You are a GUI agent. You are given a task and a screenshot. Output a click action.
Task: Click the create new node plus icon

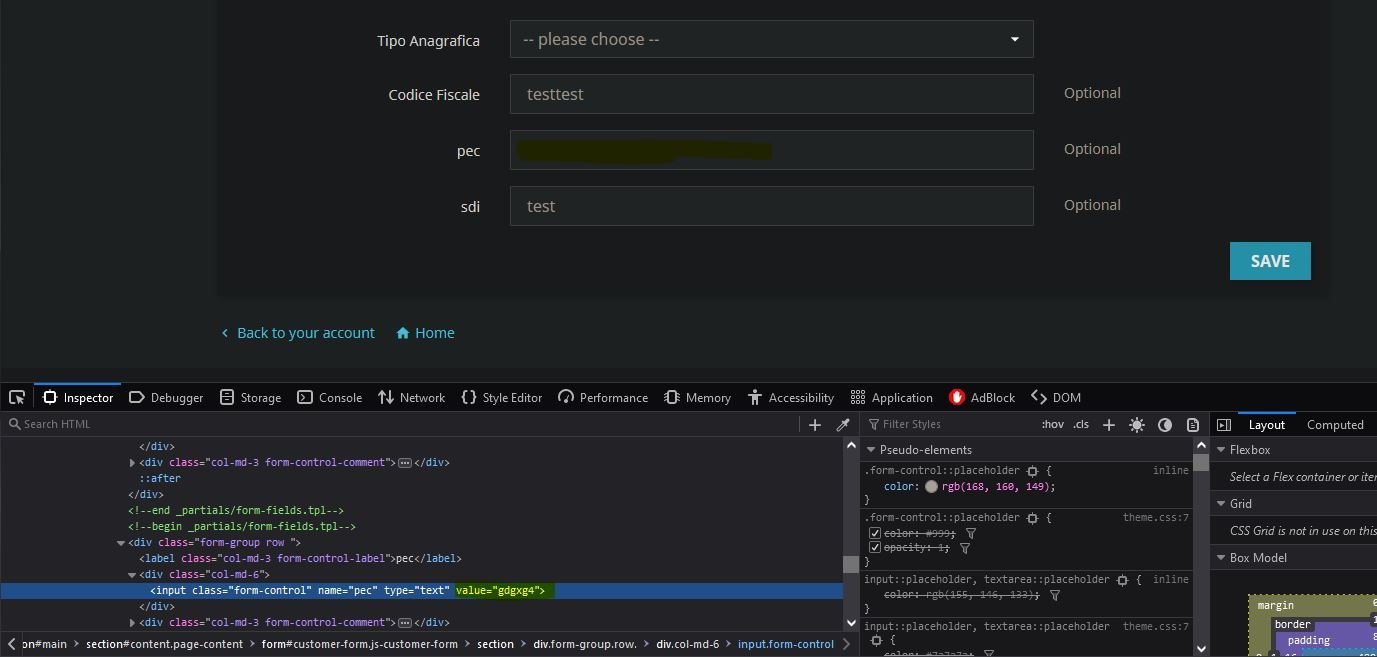point(814,425)
